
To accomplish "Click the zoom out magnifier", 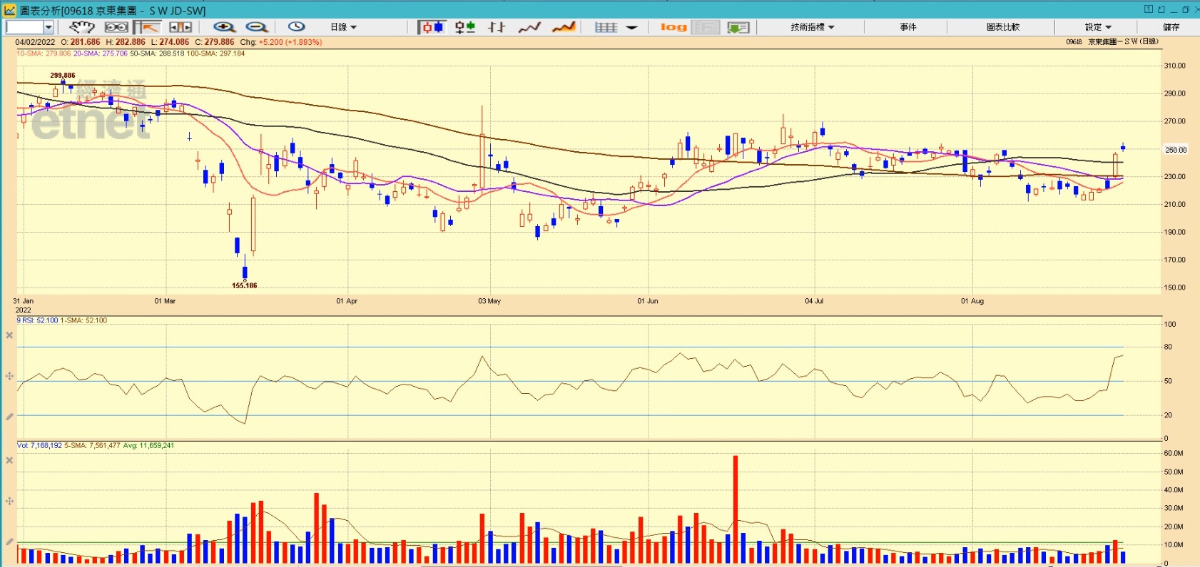I will (x=257, y=27).
